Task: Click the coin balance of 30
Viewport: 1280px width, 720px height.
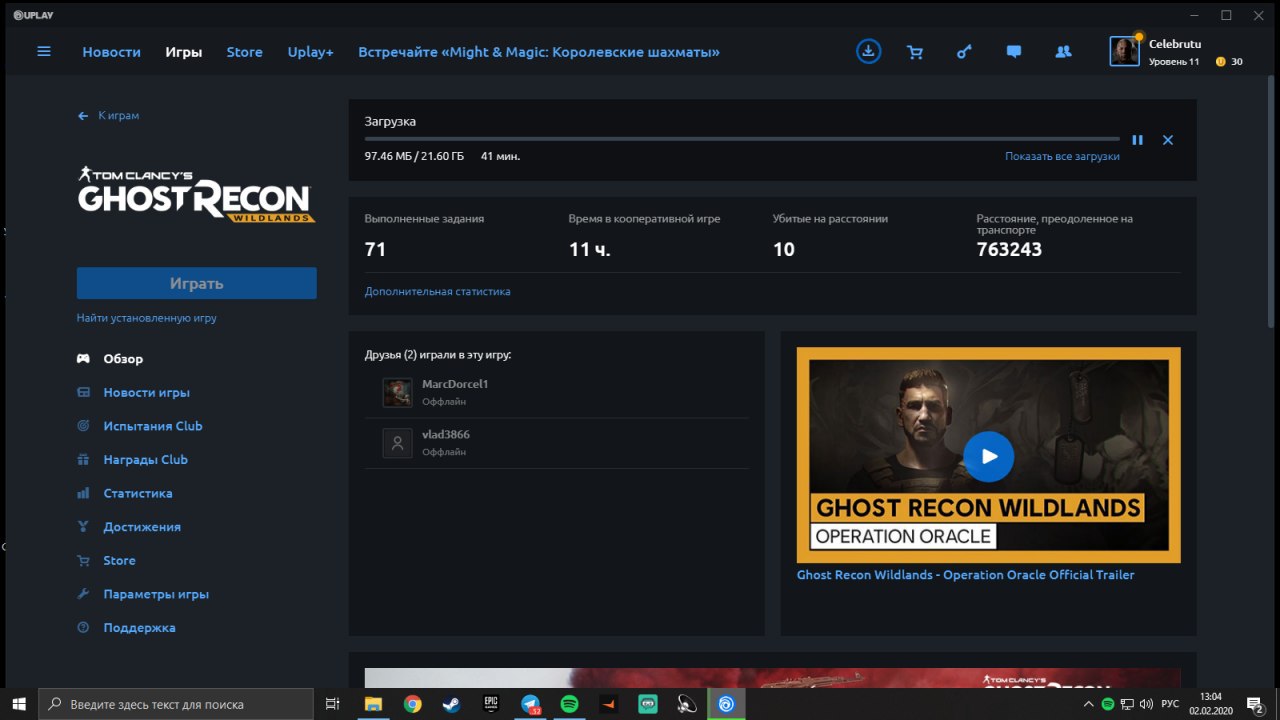Action: [1229, 62]
